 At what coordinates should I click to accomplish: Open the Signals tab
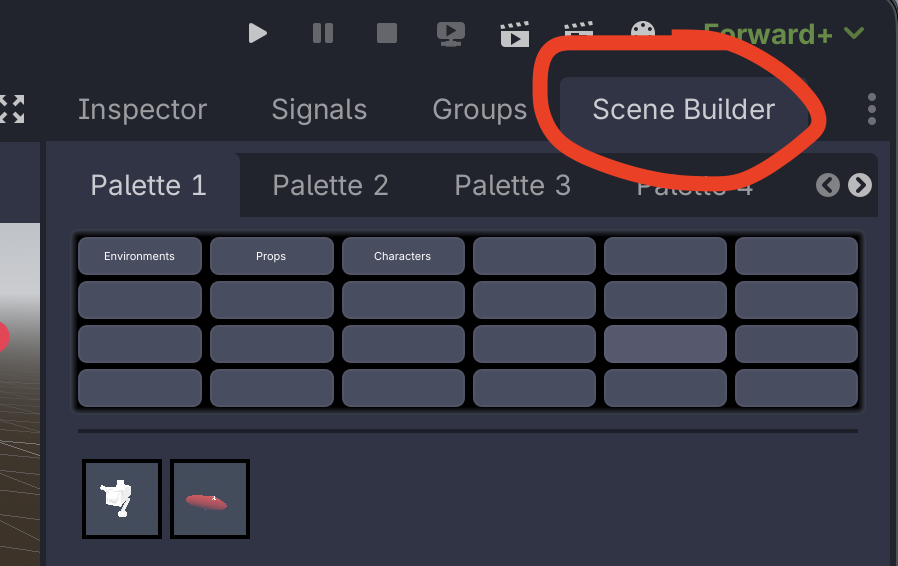[319, 109]
